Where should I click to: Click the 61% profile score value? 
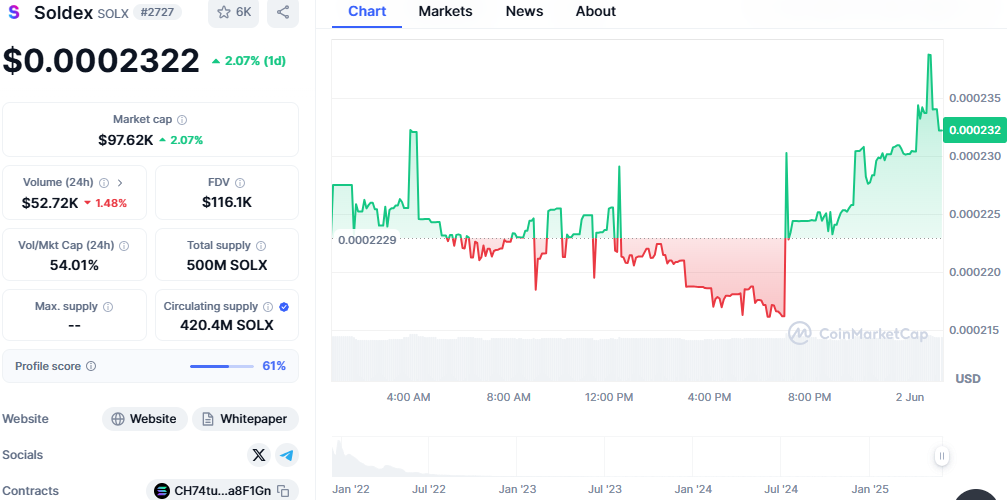(274, 366)
